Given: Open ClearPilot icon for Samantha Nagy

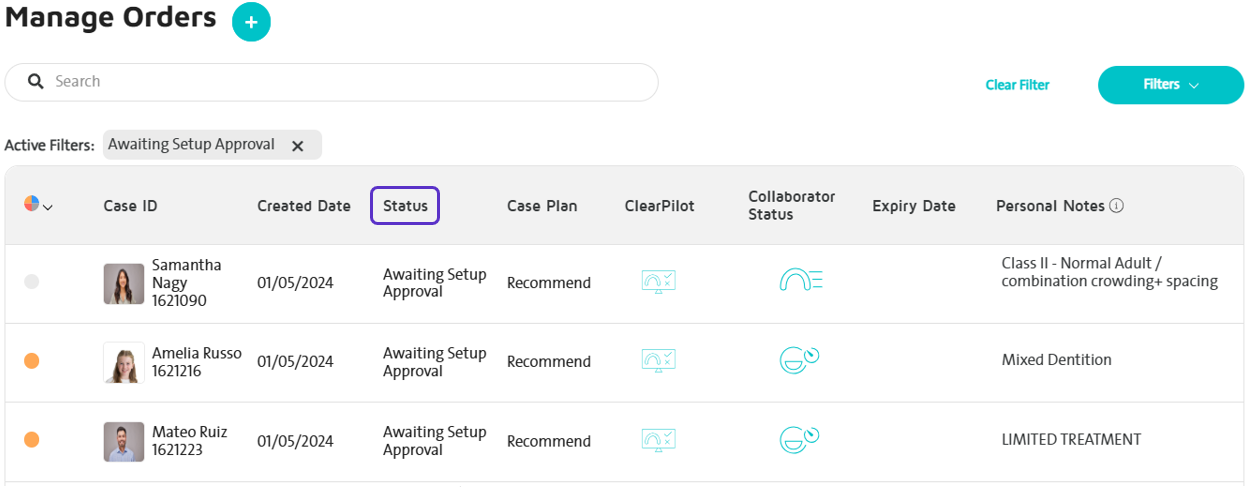Looking at the screenshot, I should [x=658, y=281].
